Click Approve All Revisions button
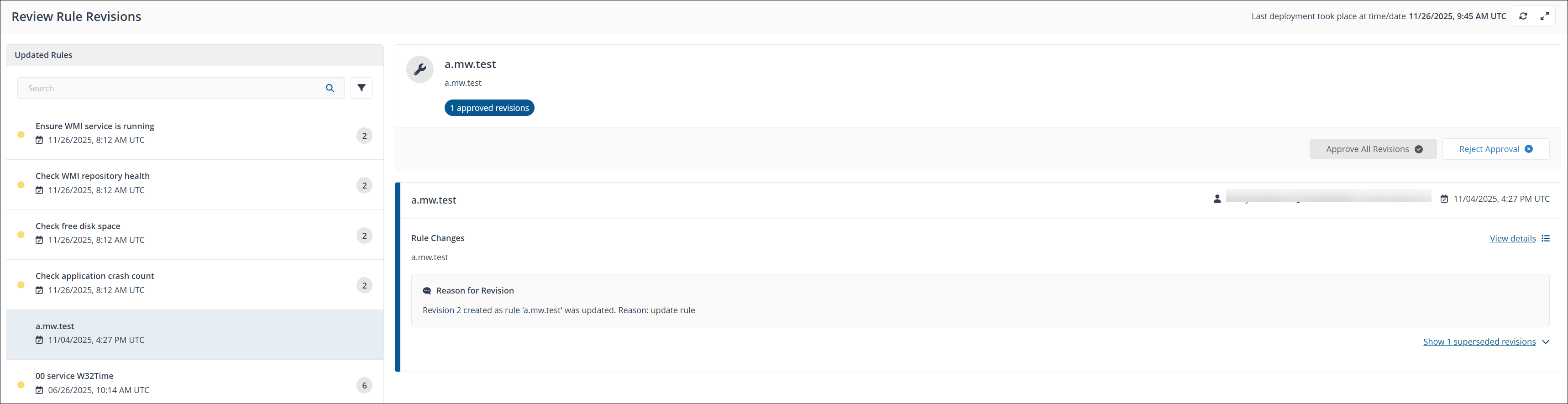The width and height of the screenshot is (1568, 404). [1373, 149]
